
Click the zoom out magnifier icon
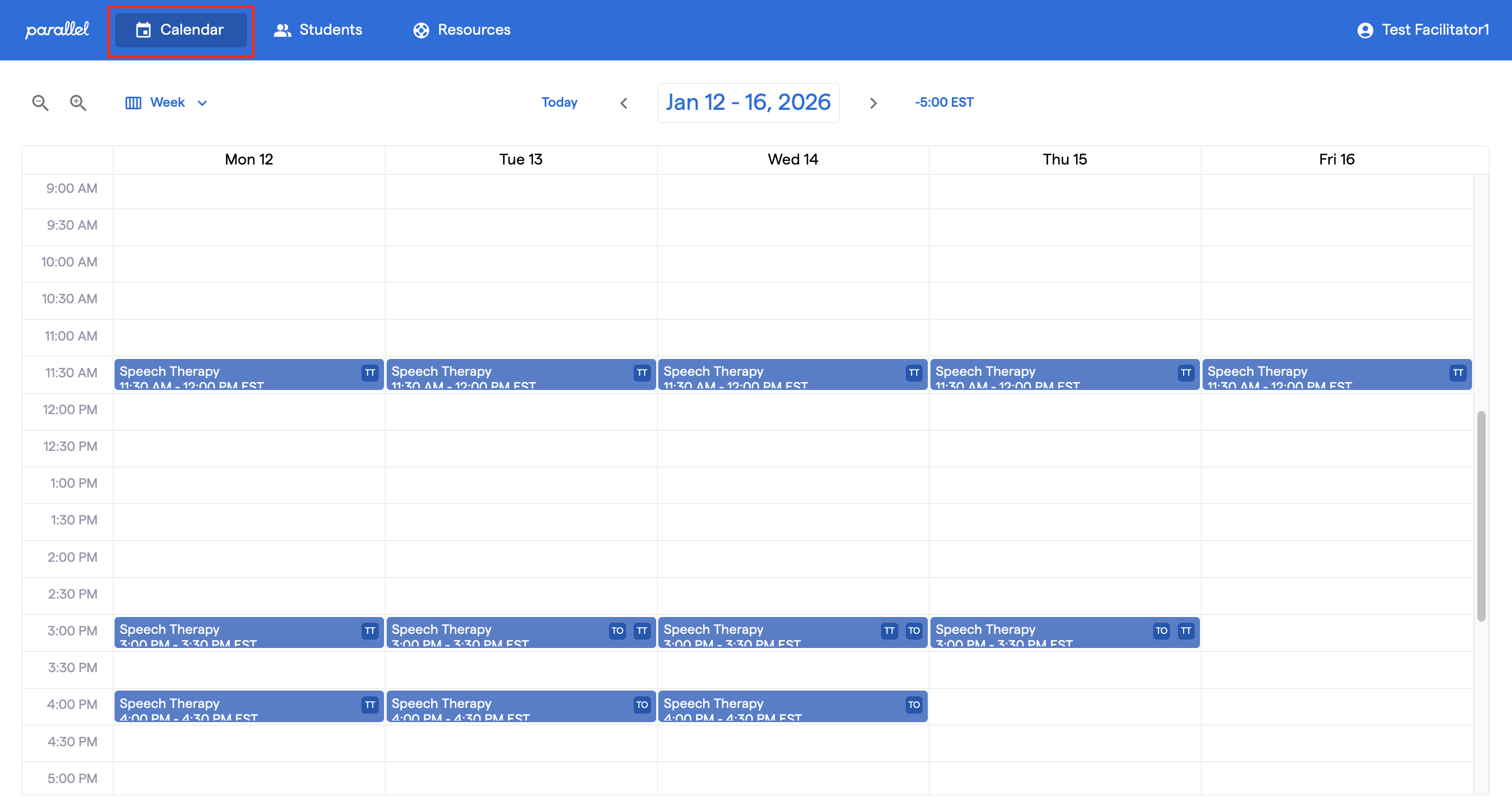40,102
